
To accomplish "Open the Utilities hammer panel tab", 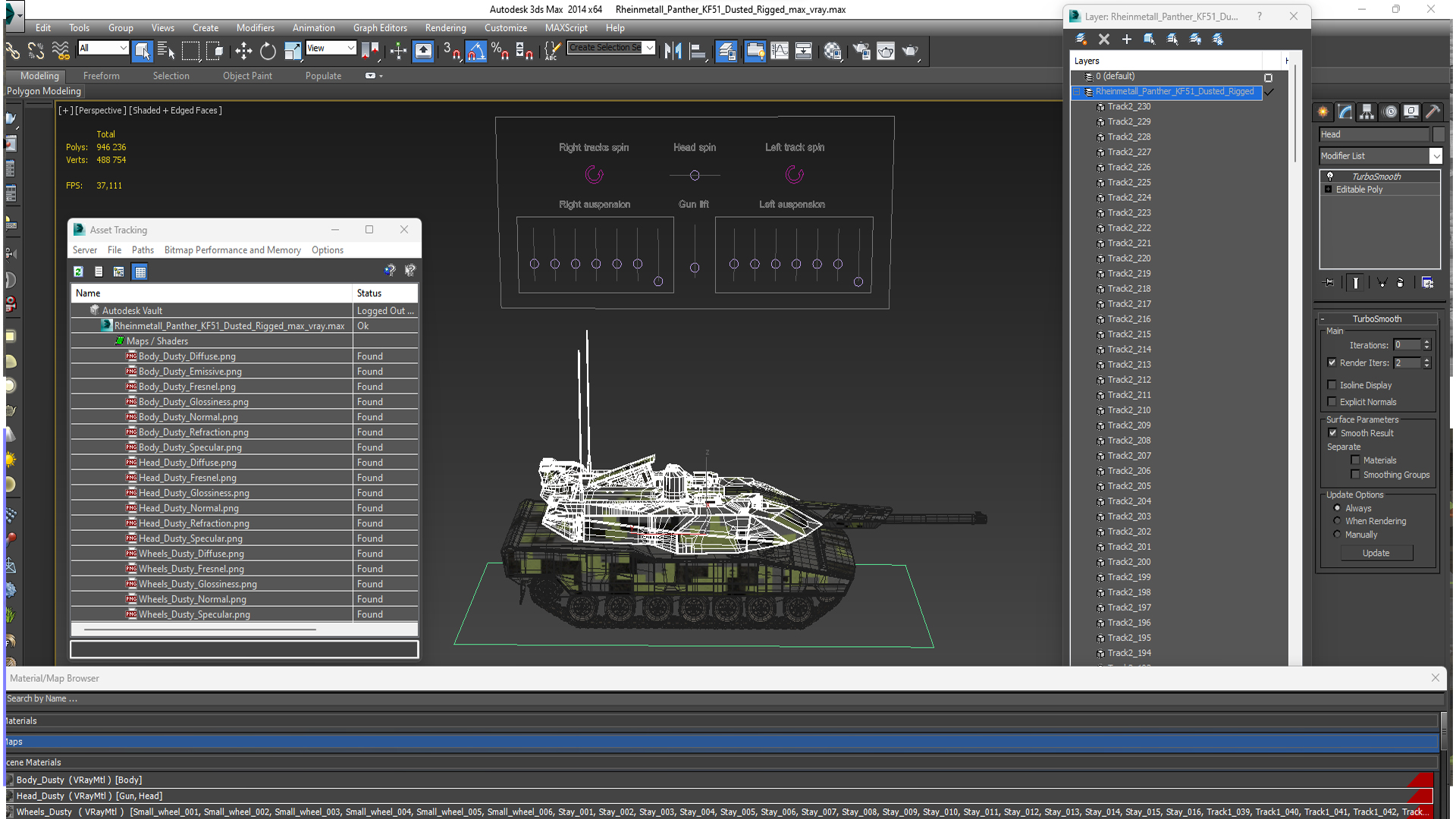I will (x=1433, y=111).
